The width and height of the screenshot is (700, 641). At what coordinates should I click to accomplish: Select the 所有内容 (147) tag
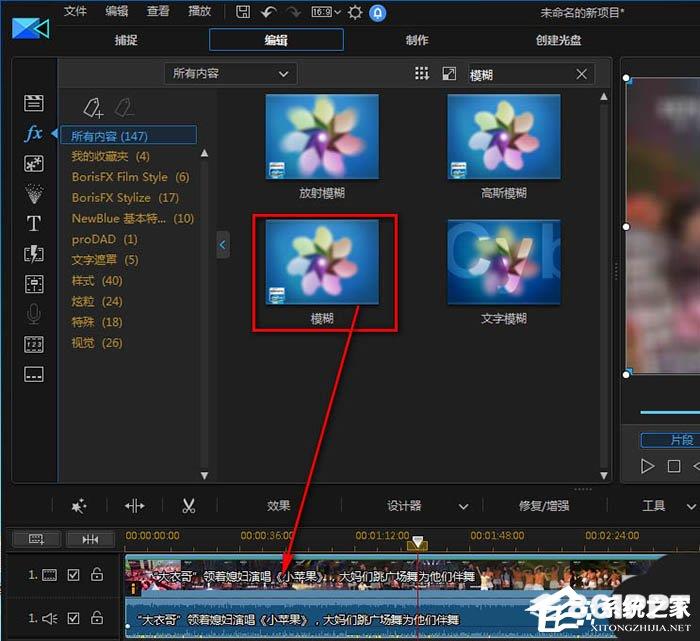tap(128, 135)
